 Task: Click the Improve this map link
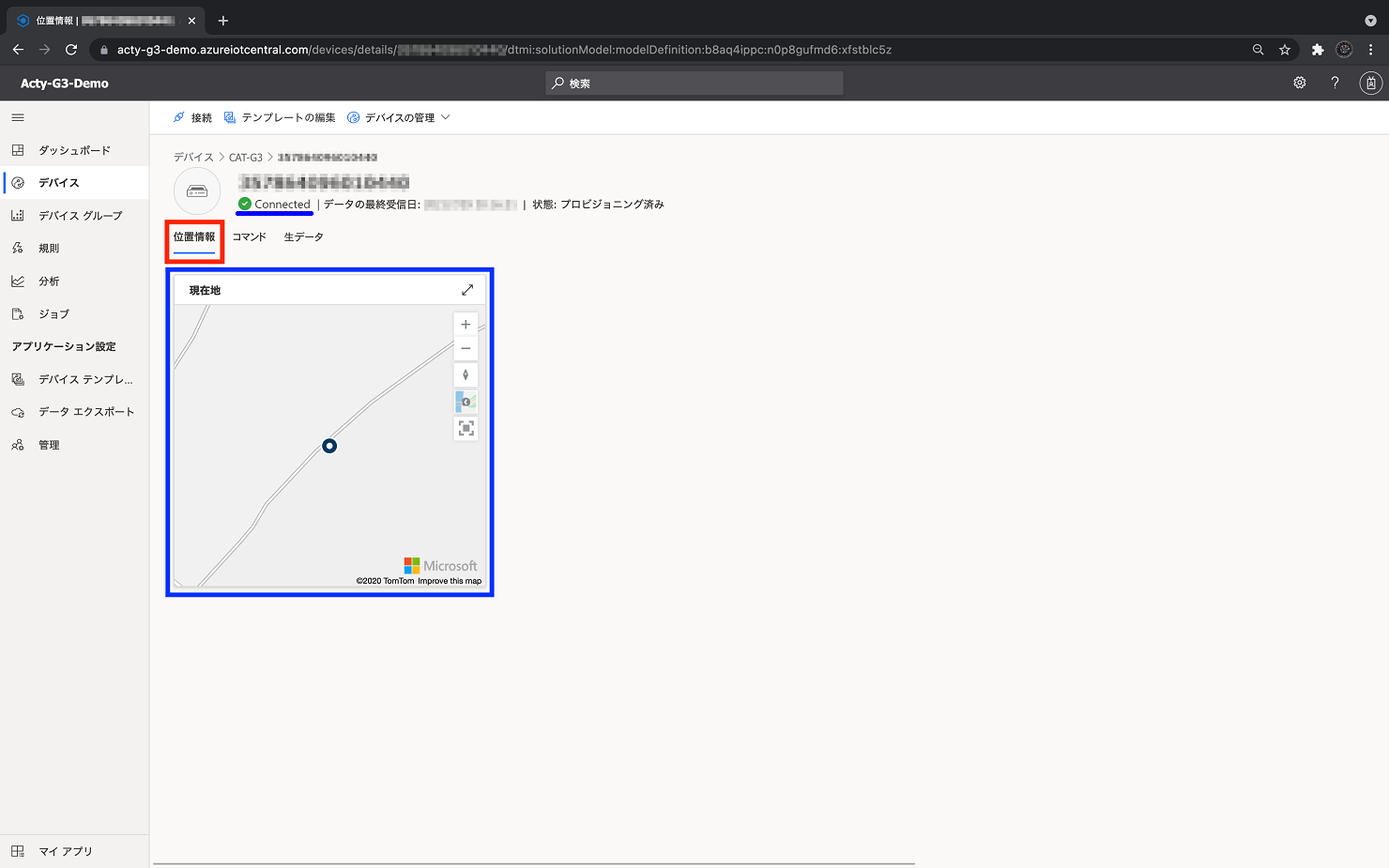coord(450,581)
